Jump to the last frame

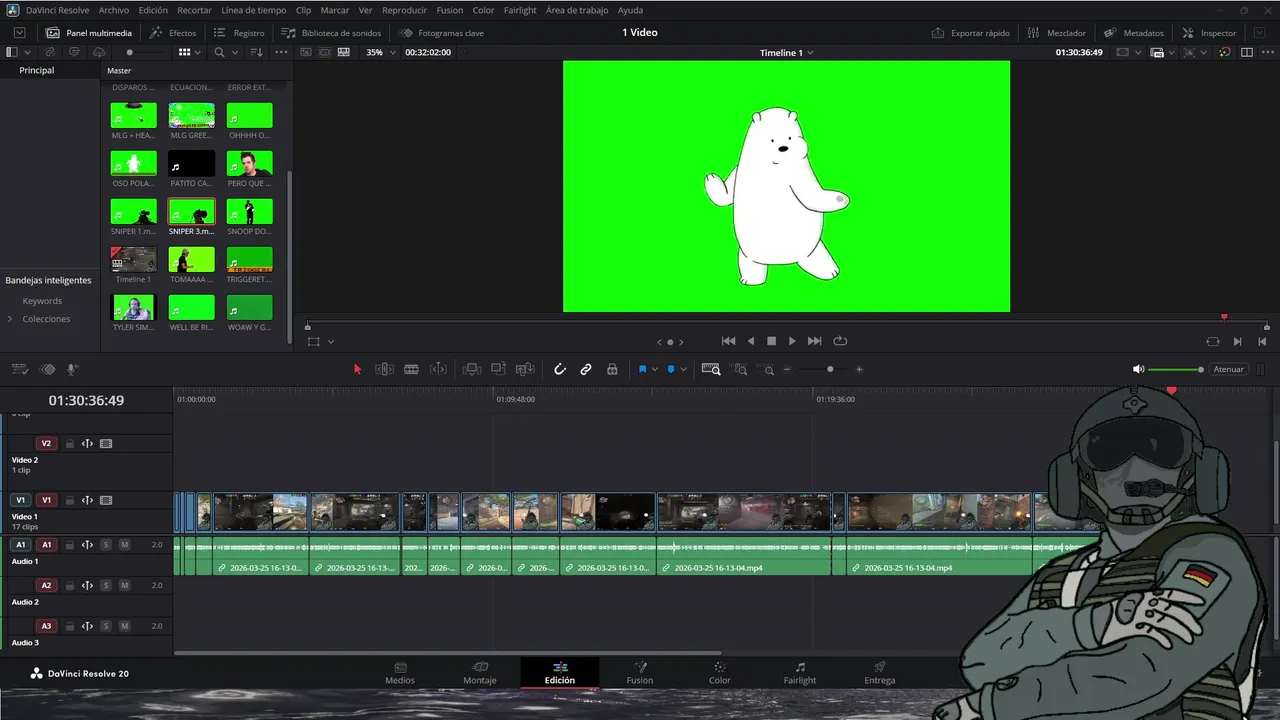tap(815, 341)
